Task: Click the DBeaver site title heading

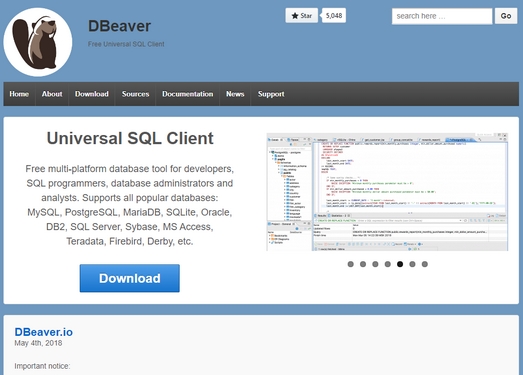Action: [x=119, y=26]
